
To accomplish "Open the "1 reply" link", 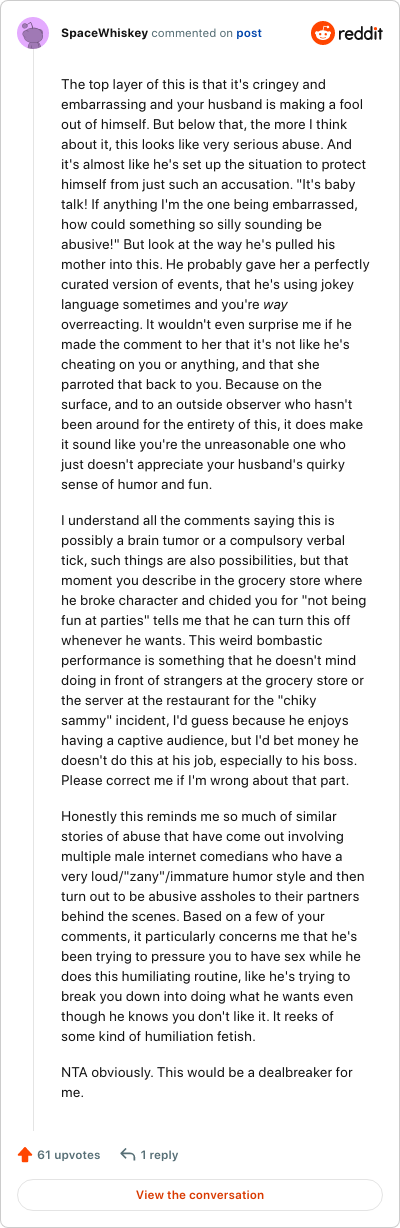I will click(x=159, y=1154).
